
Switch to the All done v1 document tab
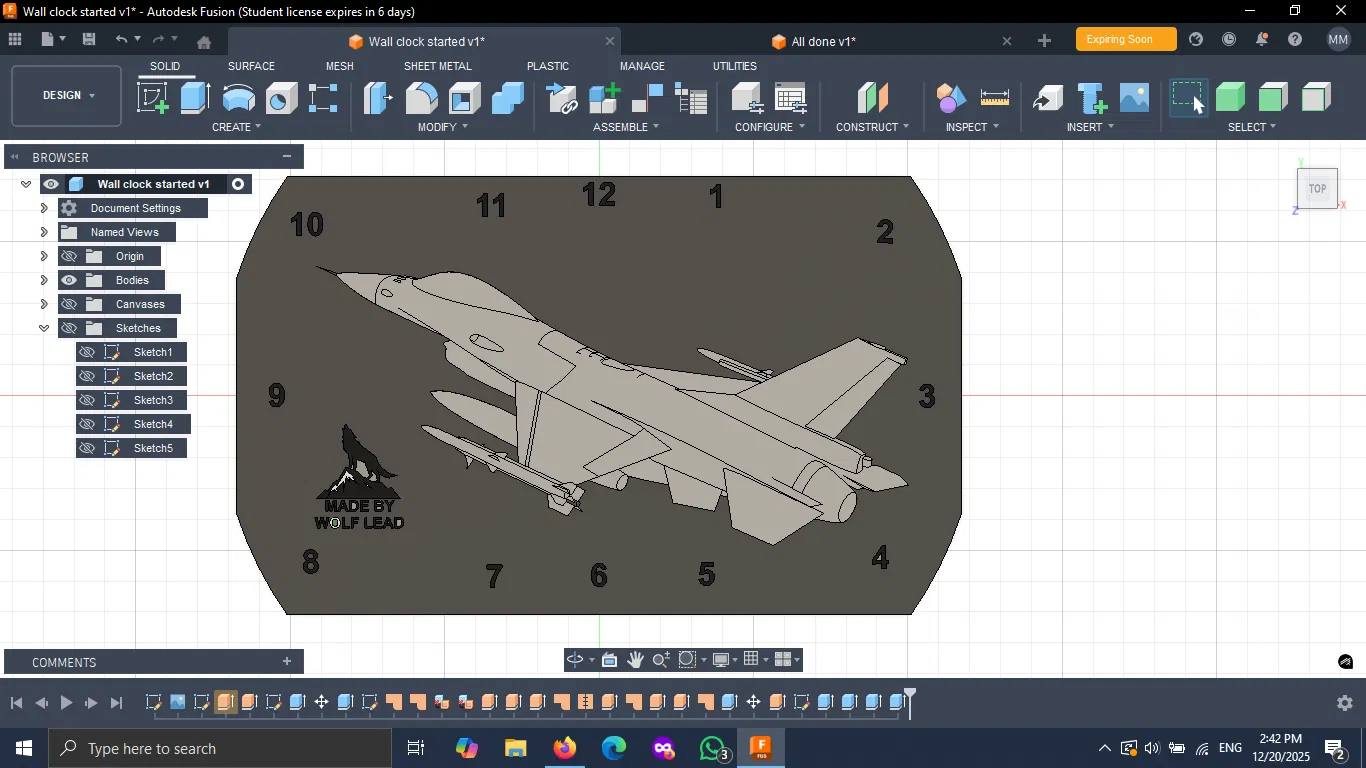tap(823, 42)
